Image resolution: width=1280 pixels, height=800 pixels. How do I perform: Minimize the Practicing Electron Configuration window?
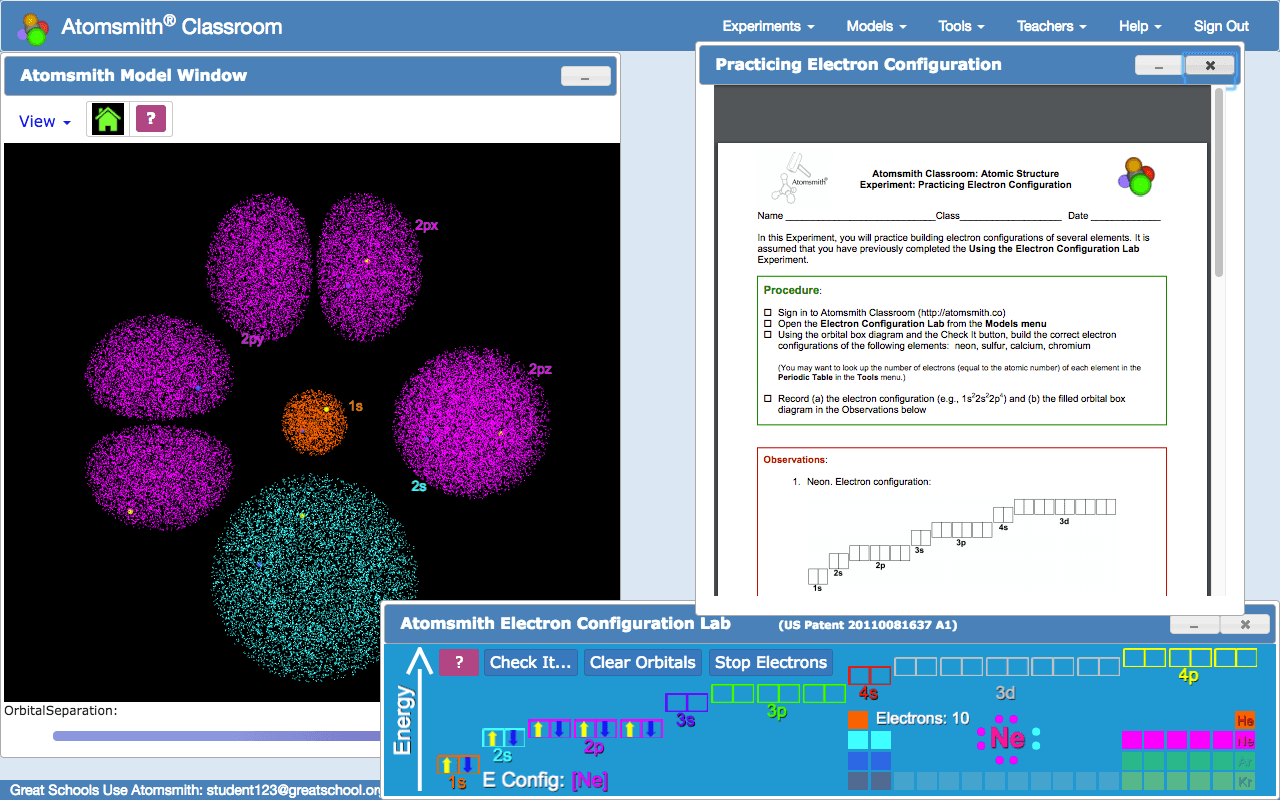click(1159, 65)
